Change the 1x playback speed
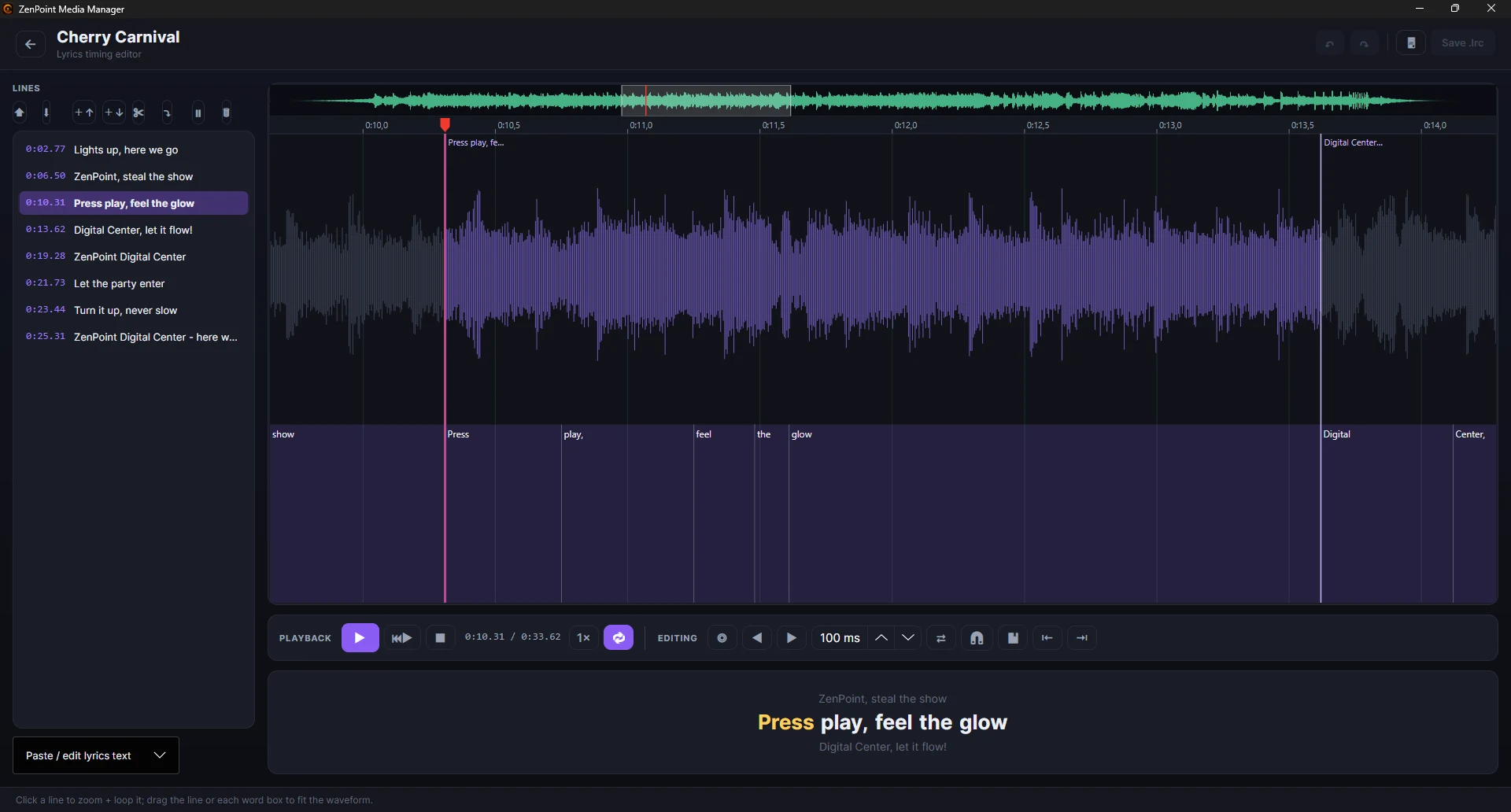This screenshot has height=812, width=1511. tap(583, 638)
